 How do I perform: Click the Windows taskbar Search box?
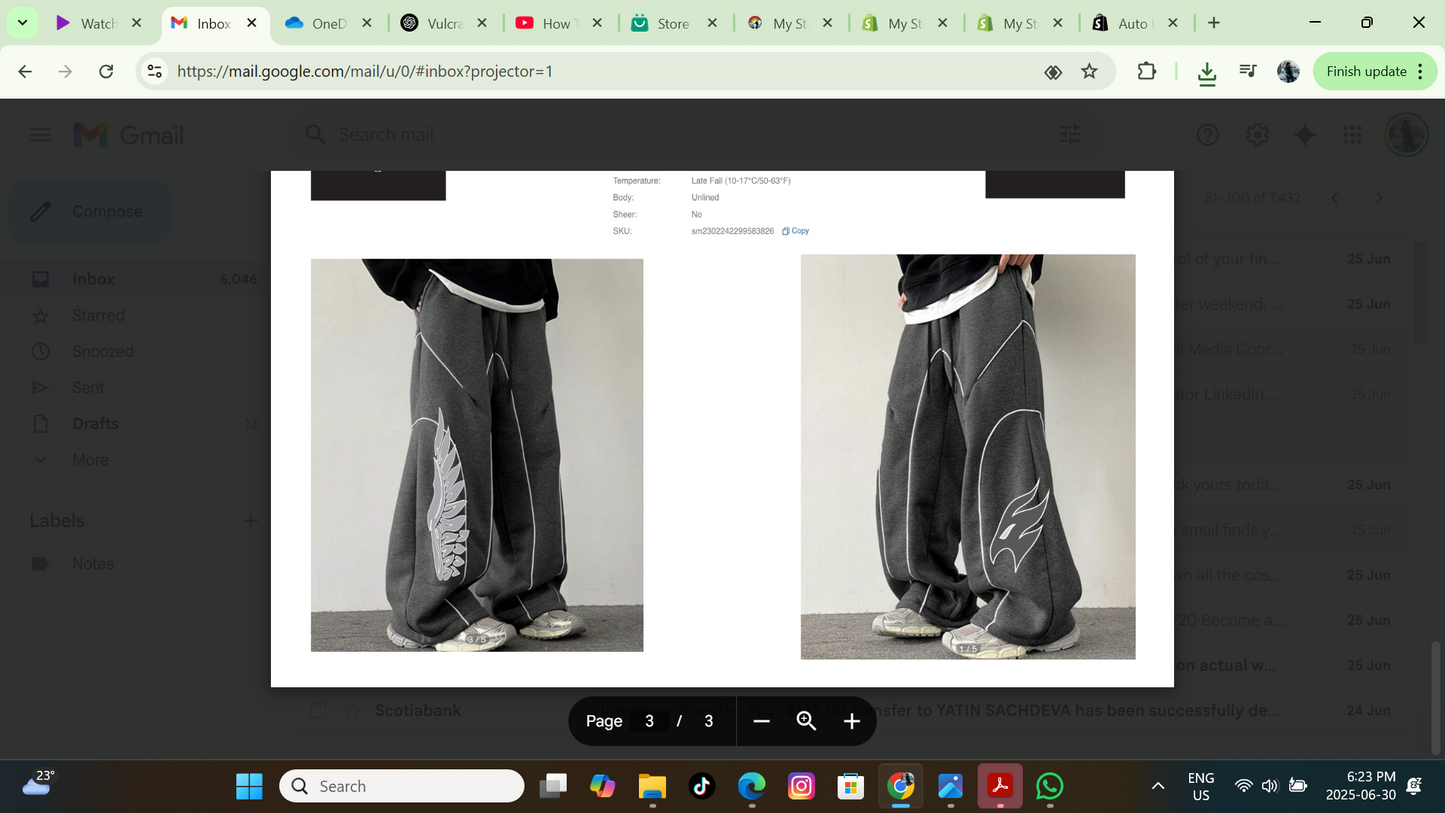coord(402,786)
